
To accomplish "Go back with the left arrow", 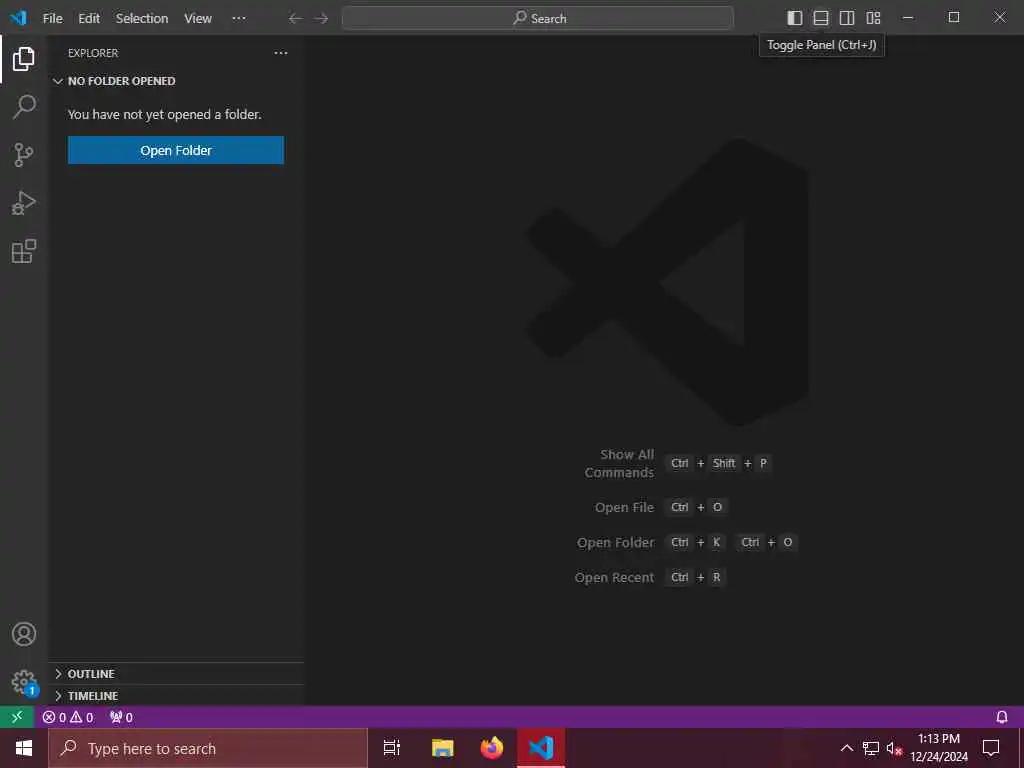I will (x=295, y=18).
